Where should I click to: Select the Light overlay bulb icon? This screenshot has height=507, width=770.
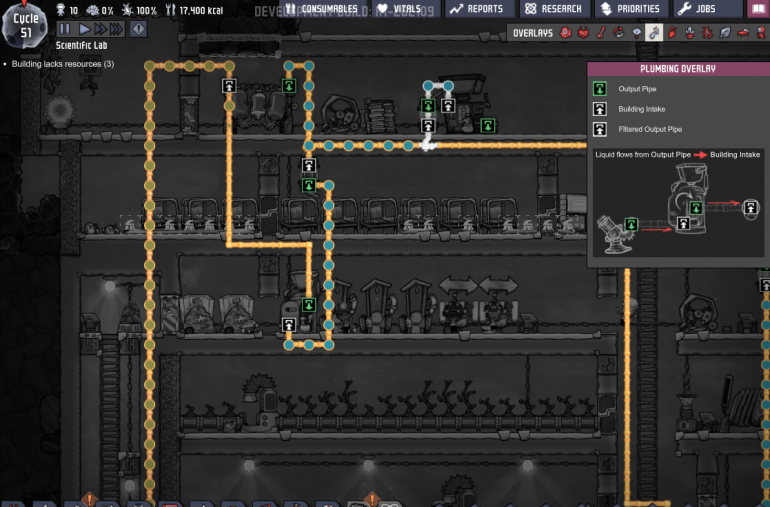(x=636, y=33)
